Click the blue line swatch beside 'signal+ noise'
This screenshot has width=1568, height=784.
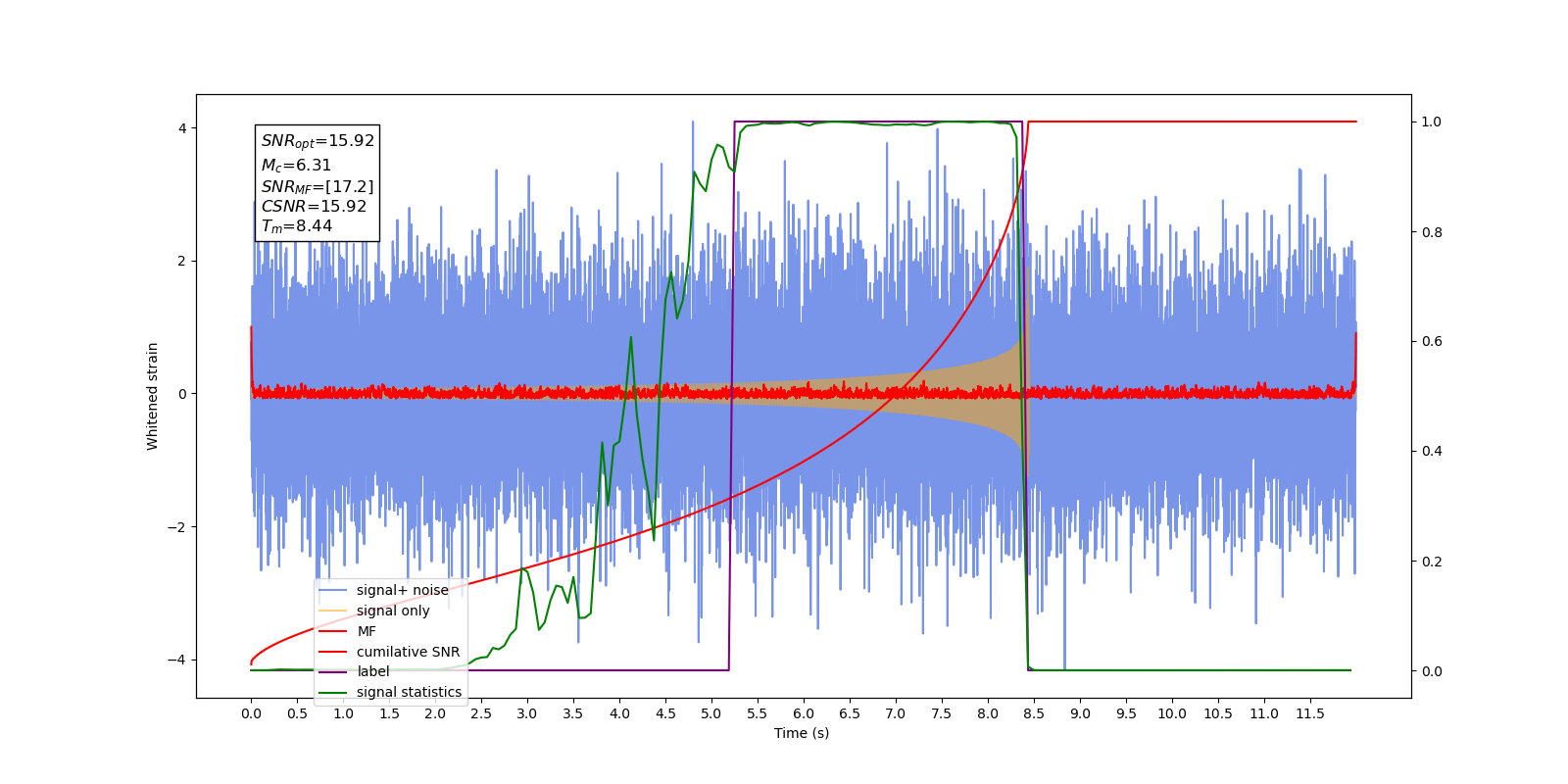(333, 591)
